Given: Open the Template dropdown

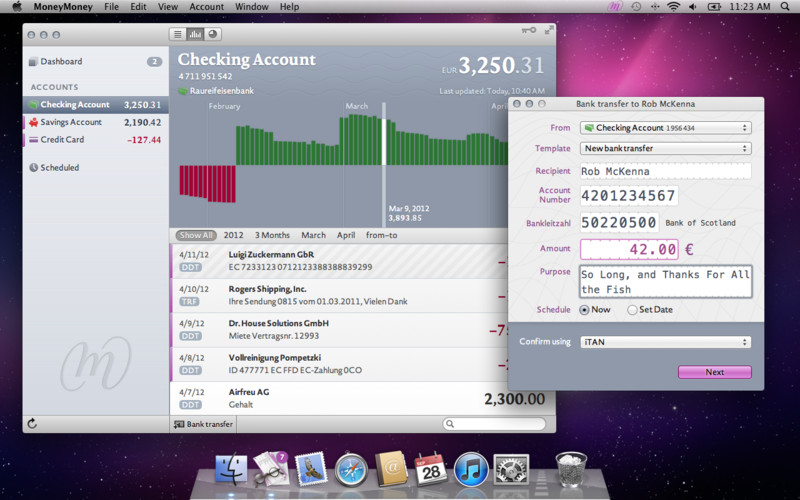Looking at the screenshot, I should (x=665, y=148).
